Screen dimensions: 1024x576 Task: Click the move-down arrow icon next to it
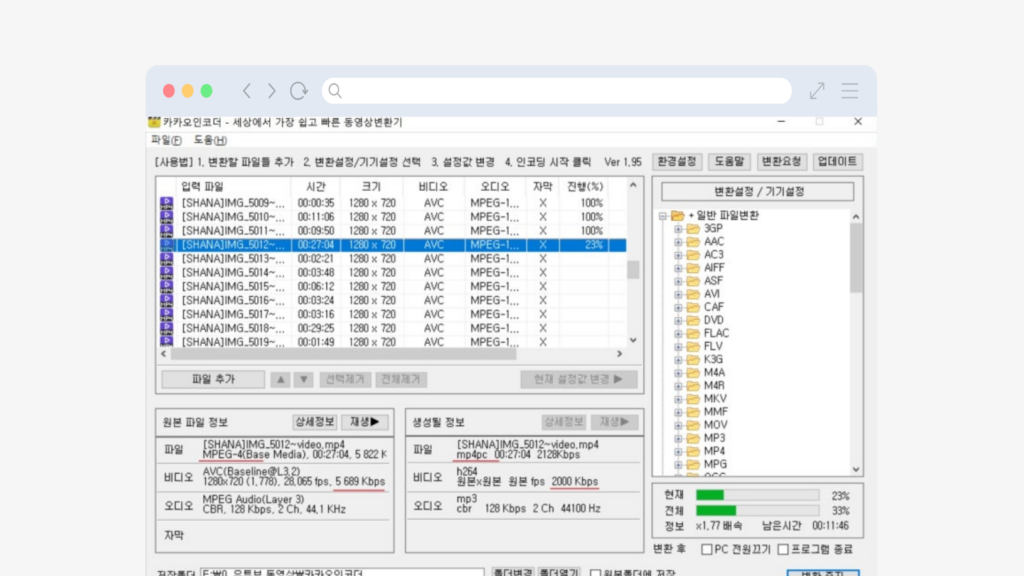click(x=302, y=379)
